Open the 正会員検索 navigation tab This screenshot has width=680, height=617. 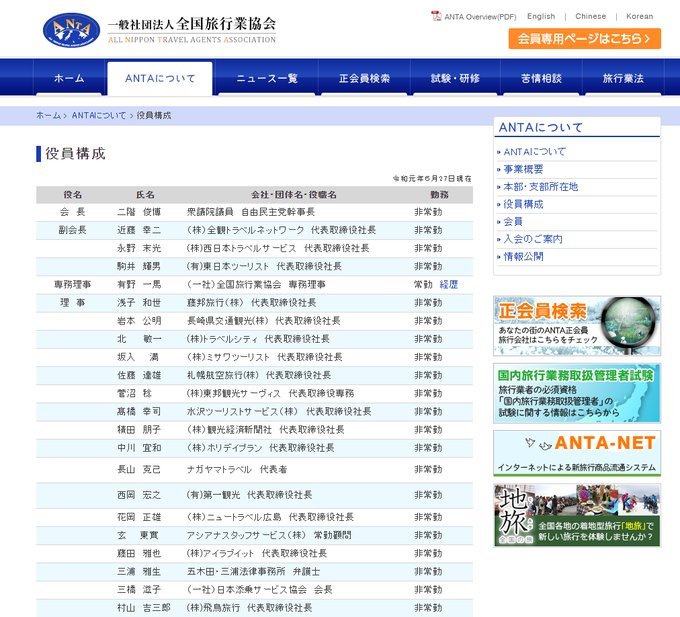tap(364, 78)
